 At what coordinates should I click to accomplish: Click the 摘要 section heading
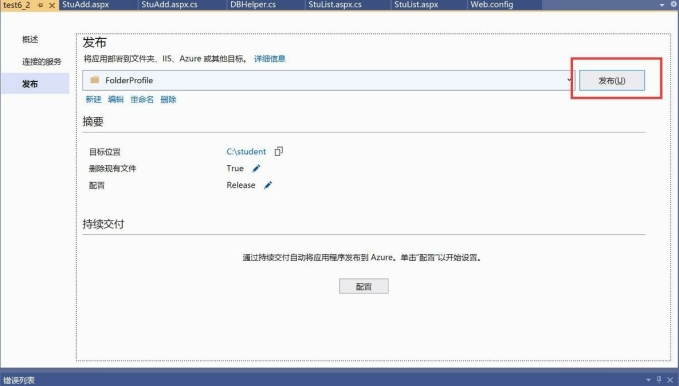[x=93, y=122]
